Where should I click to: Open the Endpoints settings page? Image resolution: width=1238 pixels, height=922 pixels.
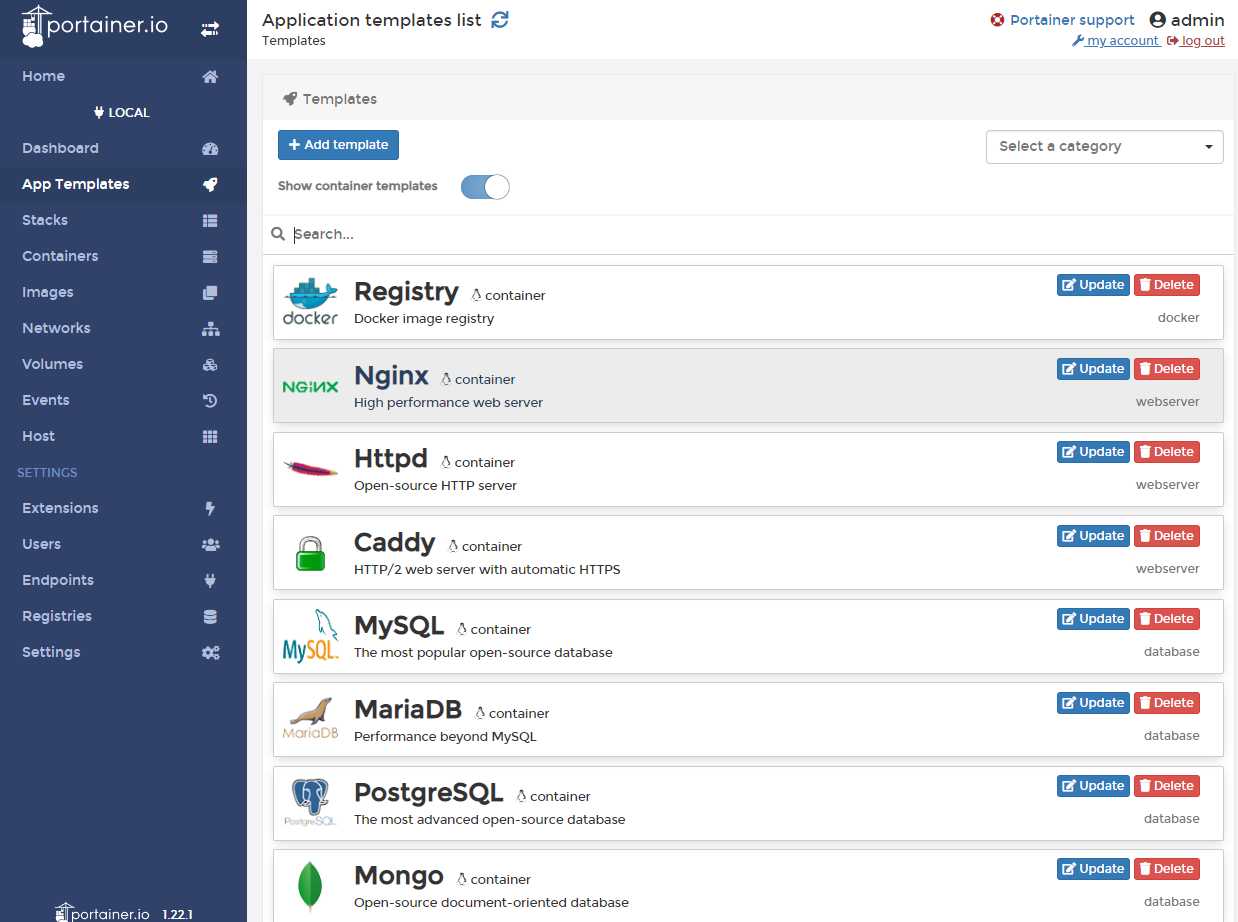[58, 581]
